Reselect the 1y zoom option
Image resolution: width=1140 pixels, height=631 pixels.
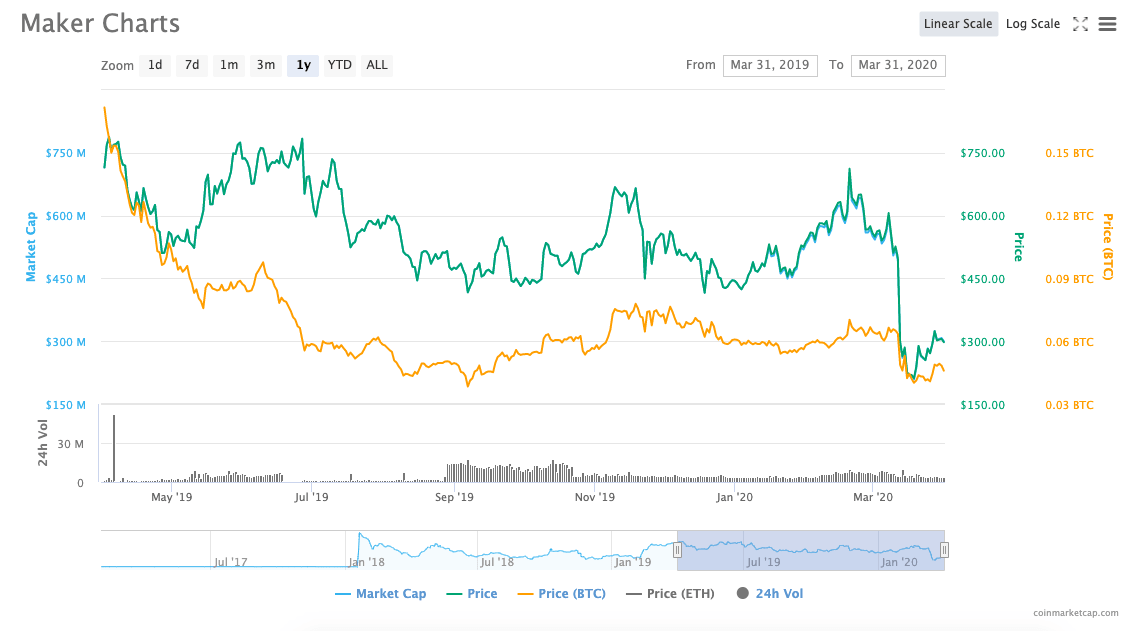pyautogui.click(x=302, y=65)
